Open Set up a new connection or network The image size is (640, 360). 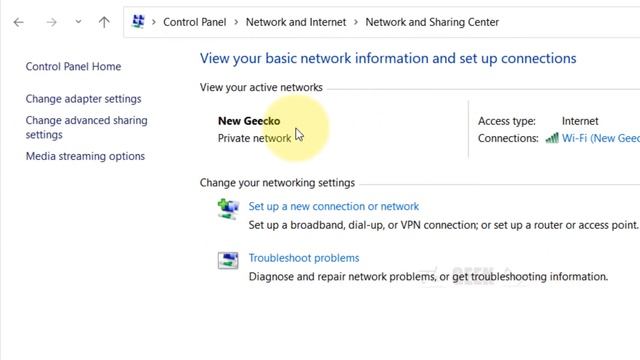(x=333, y=207)
